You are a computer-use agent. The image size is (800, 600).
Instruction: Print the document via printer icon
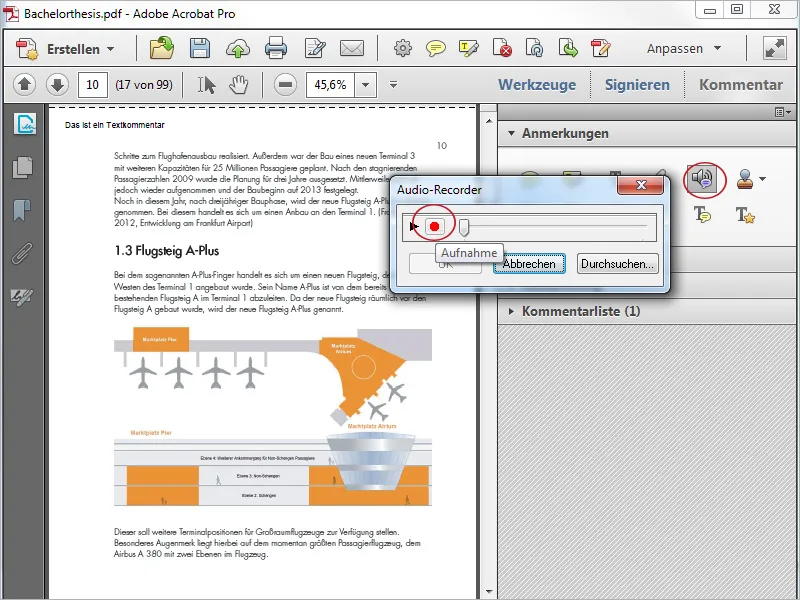coord(276,48)
